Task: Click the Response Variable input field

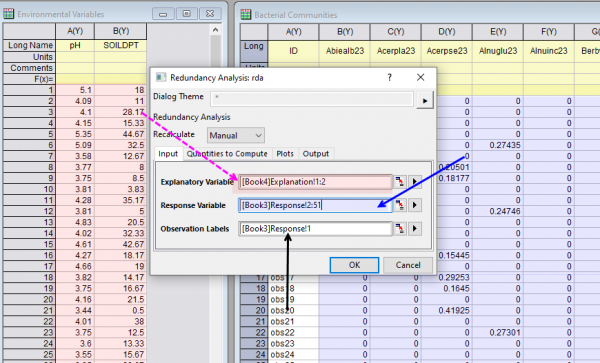Action: [x=315, y=205]
